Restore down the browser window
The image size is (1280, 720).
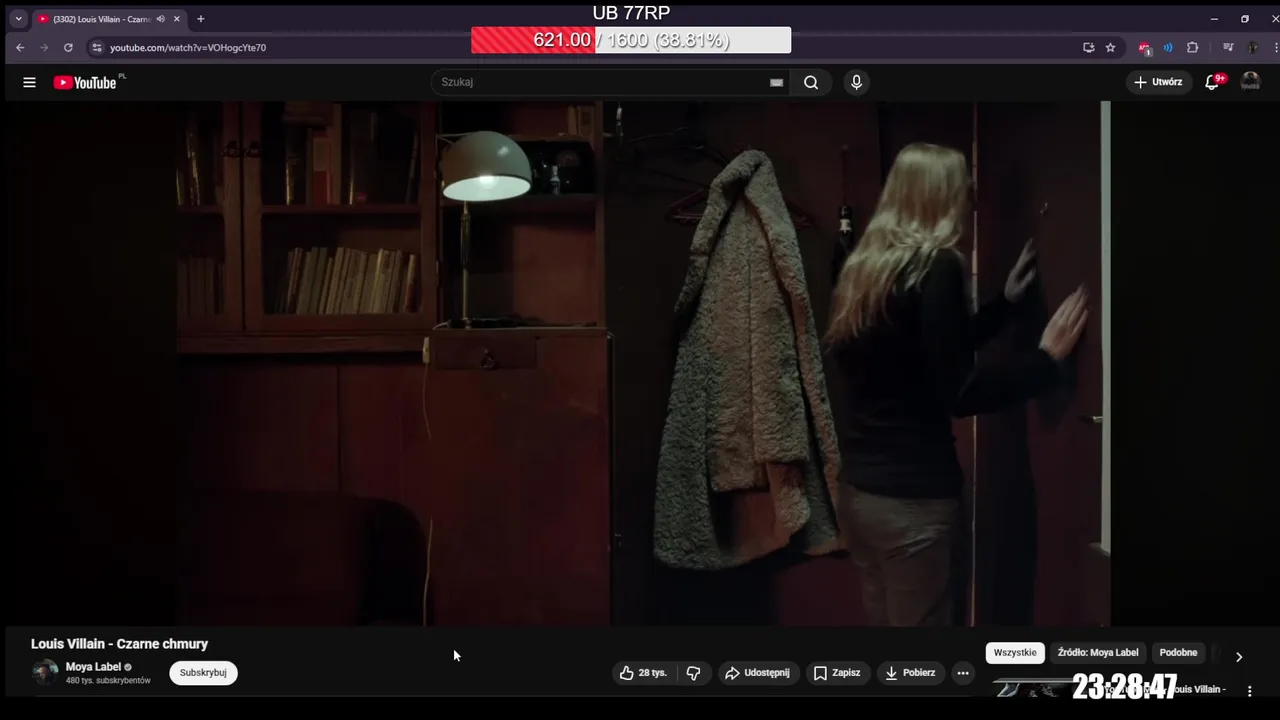[1245, 19]
